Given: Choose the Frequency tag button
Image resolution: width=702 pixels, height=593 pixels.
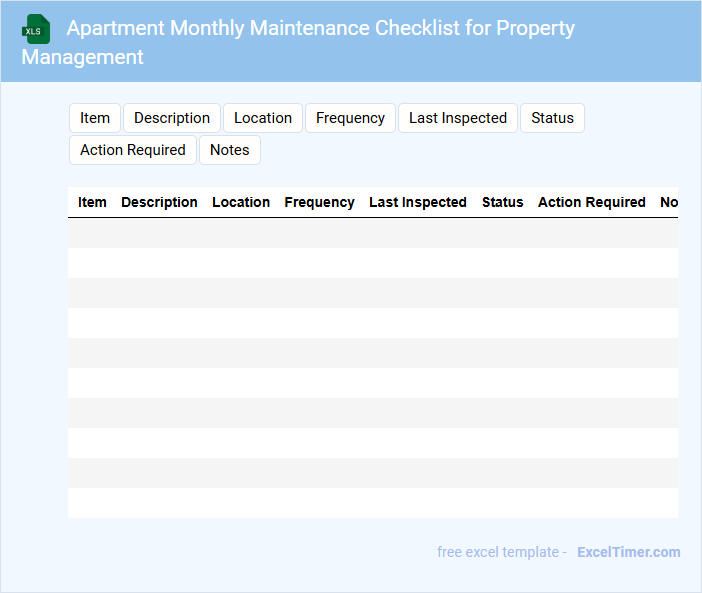Looking at the screenshot, I should point(350,118).
